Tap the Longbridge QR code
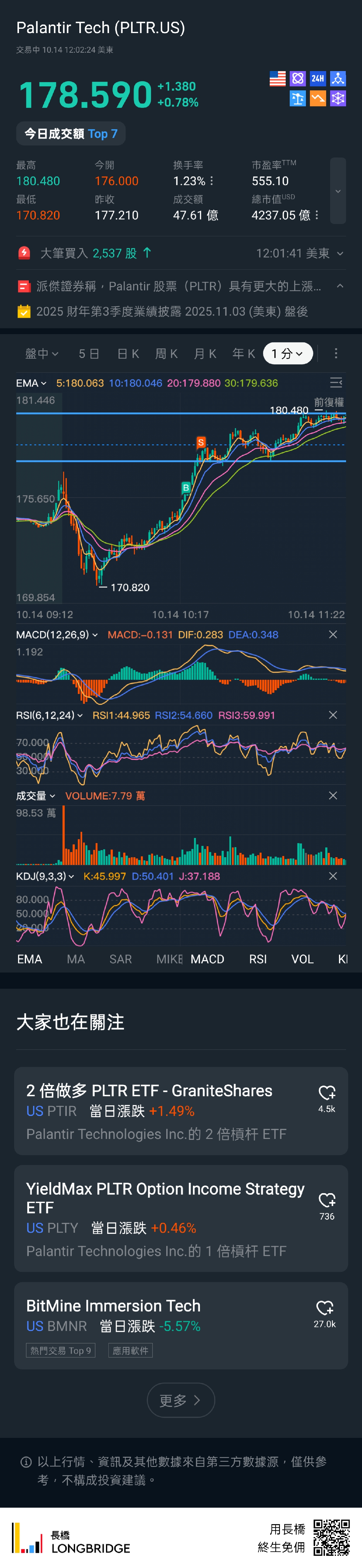Screen dimensions: 362x1568 point(332,1537)
